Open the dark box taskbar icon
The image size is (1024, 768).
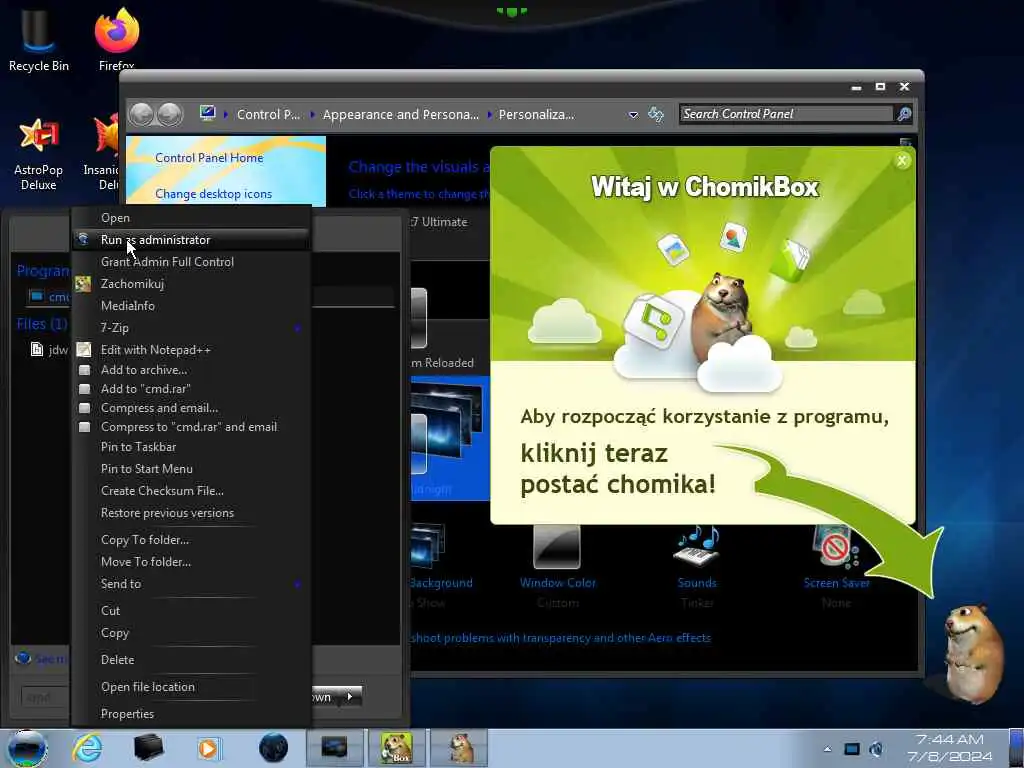(x=148, y=748)
